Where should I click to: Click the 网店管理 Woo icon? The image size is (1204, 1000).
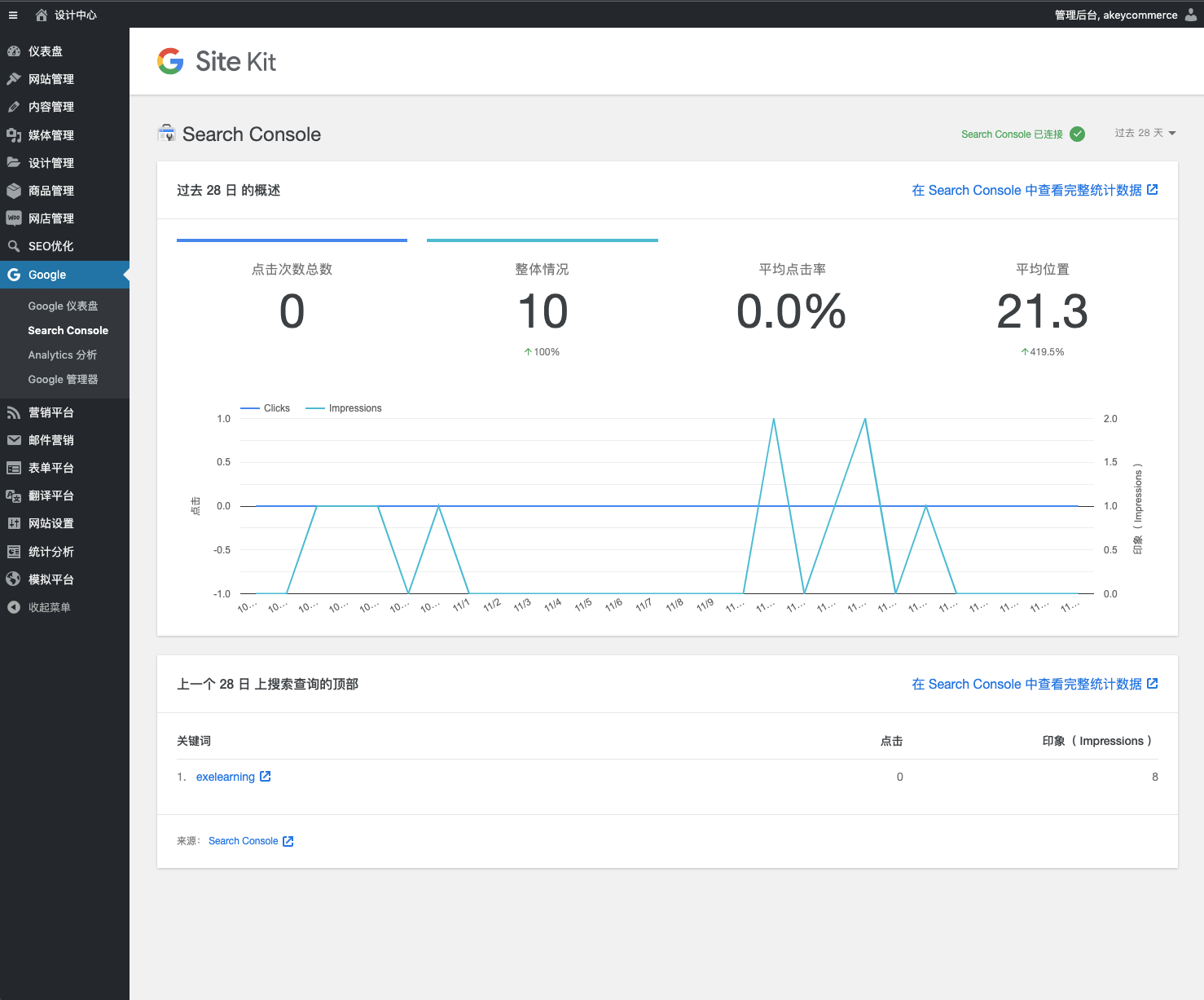[x=14, y=218]
